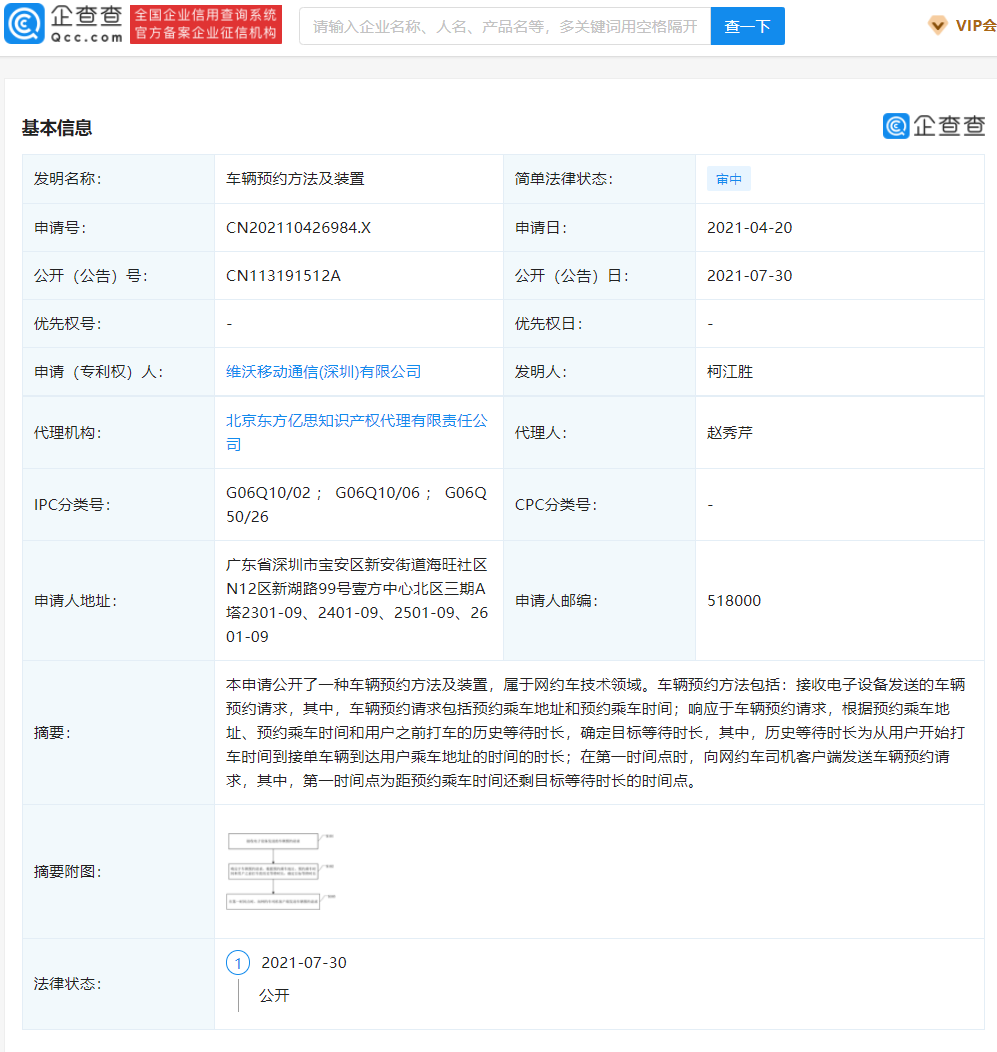Select legal status date 2021-07-30 in timeline
The image size is (997, 1052).
304,963
